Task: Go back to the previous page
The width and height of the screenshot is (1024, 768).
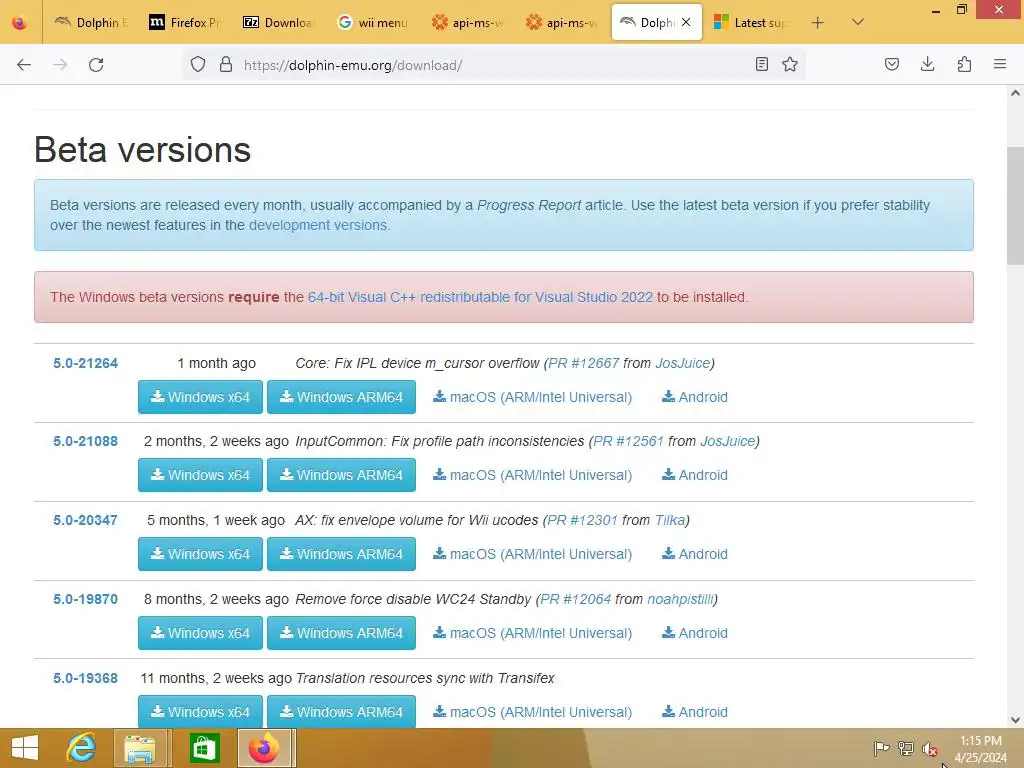Action: tap(24, 65)
